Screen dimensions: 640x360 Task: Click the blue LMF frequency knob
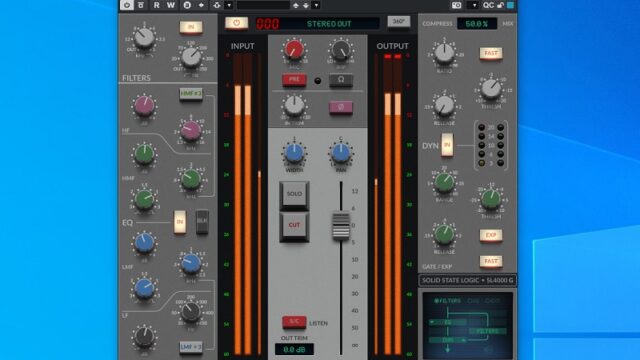click(x=191, y=264)
